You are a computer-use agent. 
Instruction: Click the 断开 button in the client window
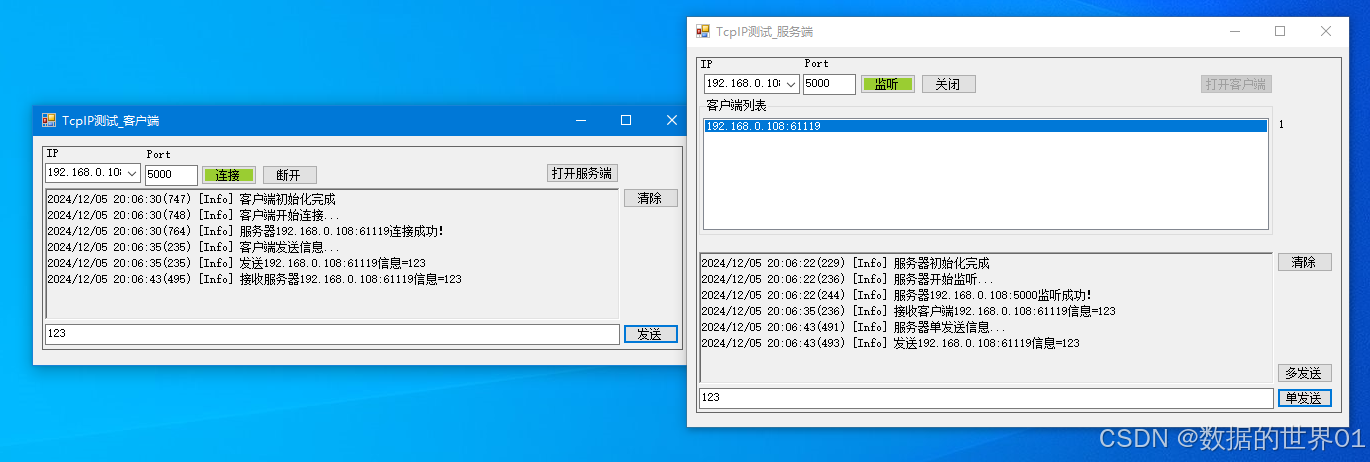pos(289,175)
